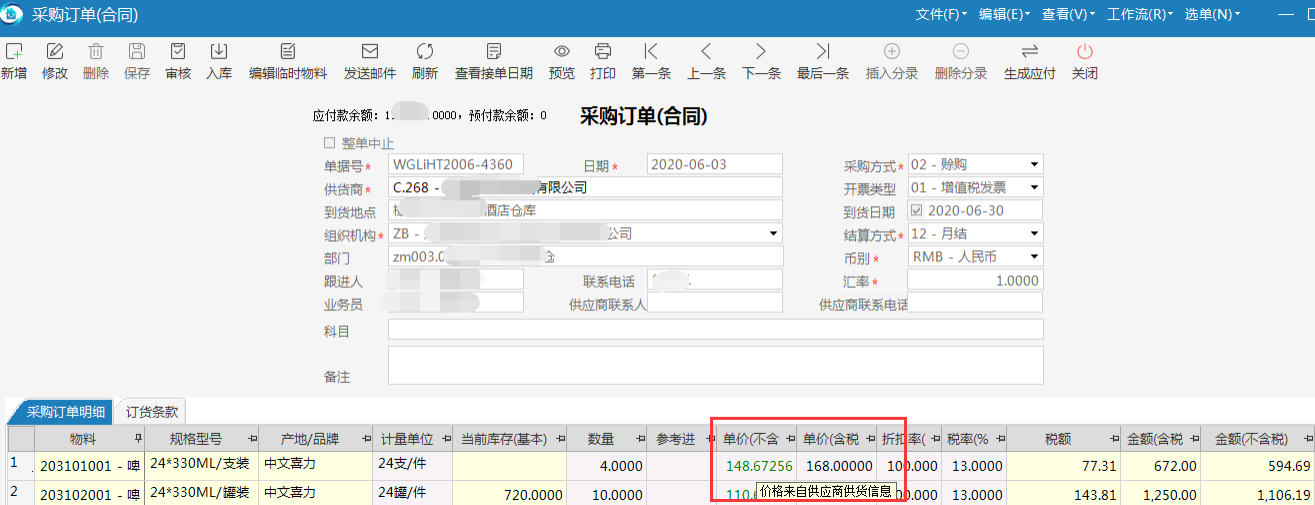Click the 594.69 amount cell
Image resolution: width=1315 pixels, height=505 pixels.
pos(1260,466)
